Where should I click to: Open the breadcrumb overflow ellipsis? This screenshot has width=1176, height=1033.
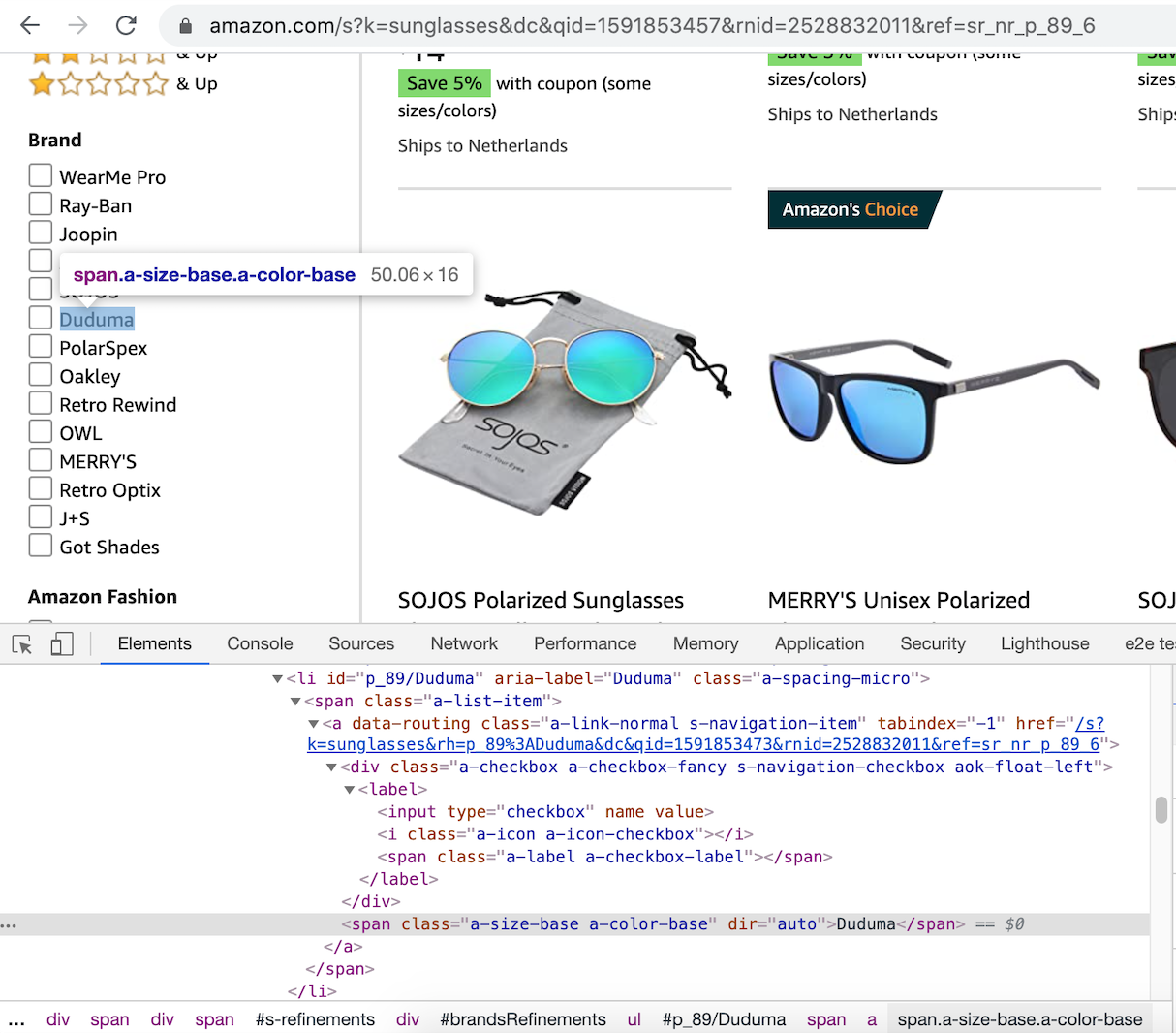coord(16,1020)
